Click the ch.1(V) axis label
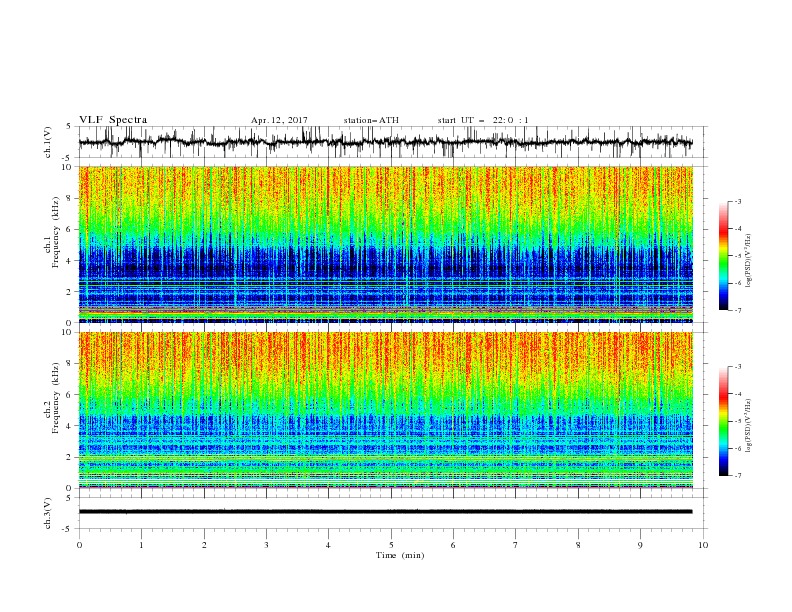Viewport: 792px width, 612px height. (48, 142)
